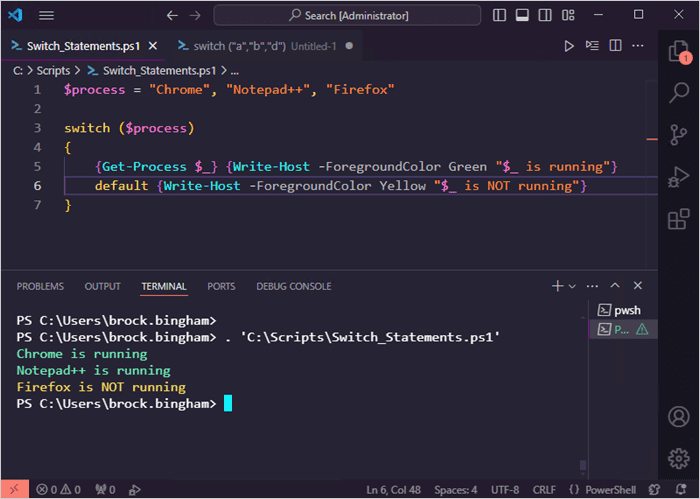The width and height of the screenshot is (700, 499).
Task: Switch to the OUTPUT panel tab
Action: coord(103,287)
